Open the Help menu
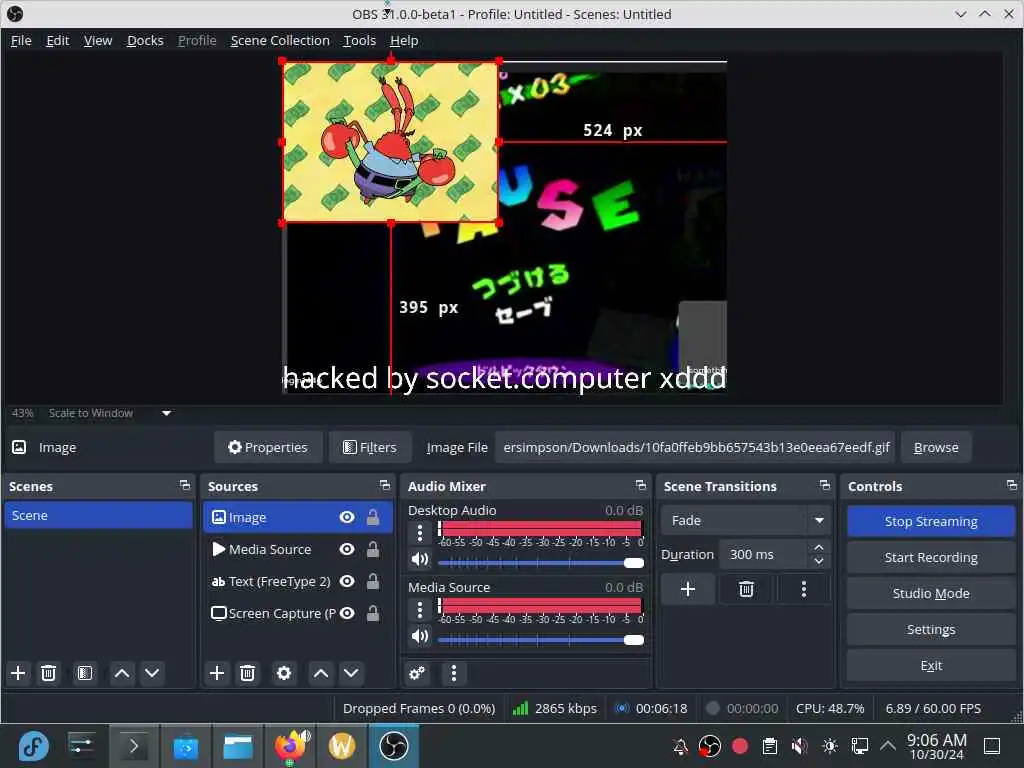 [404, 40]
